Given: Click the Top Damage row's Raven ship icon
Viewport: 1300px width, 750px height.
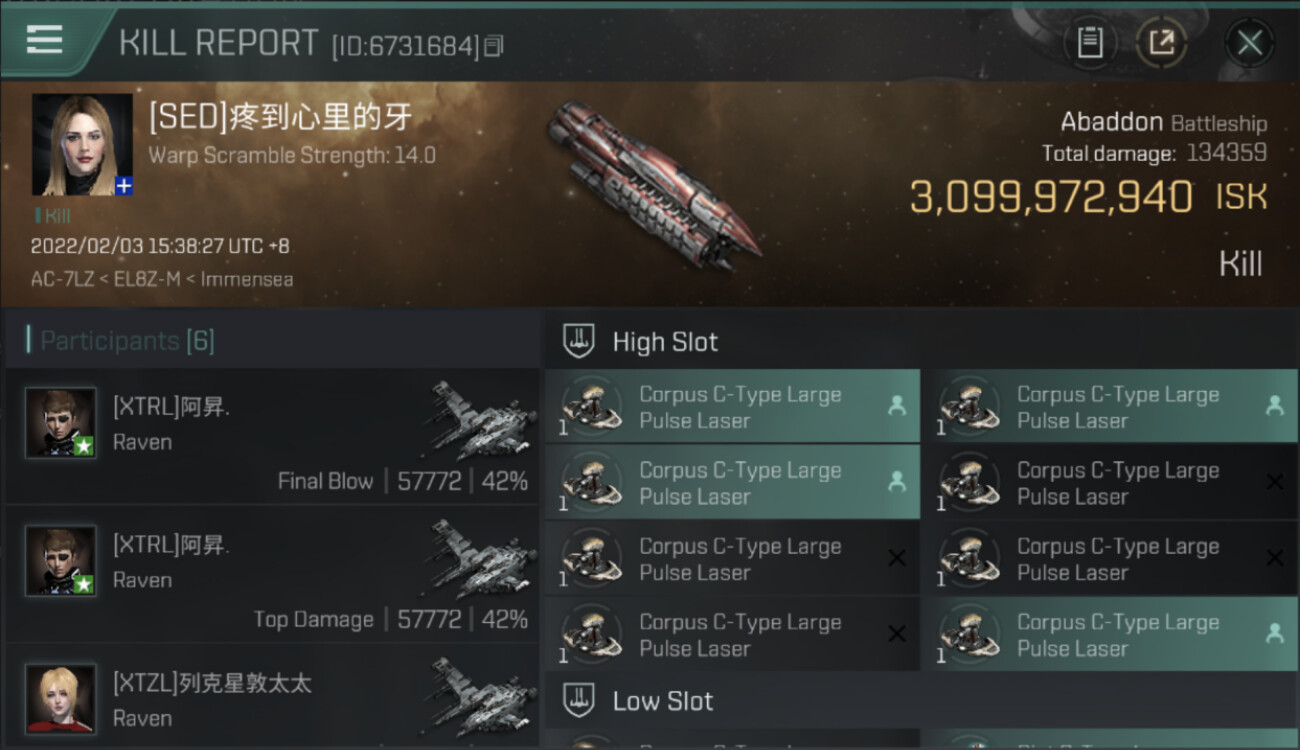Looking at the screenshot, I should (483, 560).
